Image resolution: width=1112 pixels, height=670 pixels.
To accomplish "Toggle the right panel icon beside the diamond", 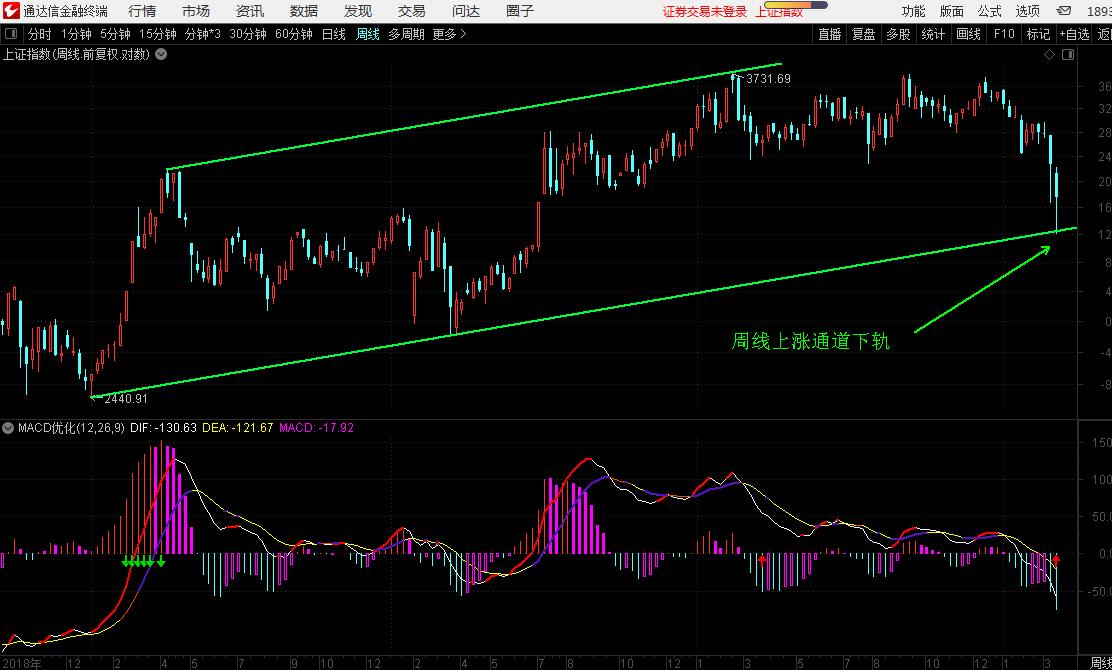I will point(1068,55).
